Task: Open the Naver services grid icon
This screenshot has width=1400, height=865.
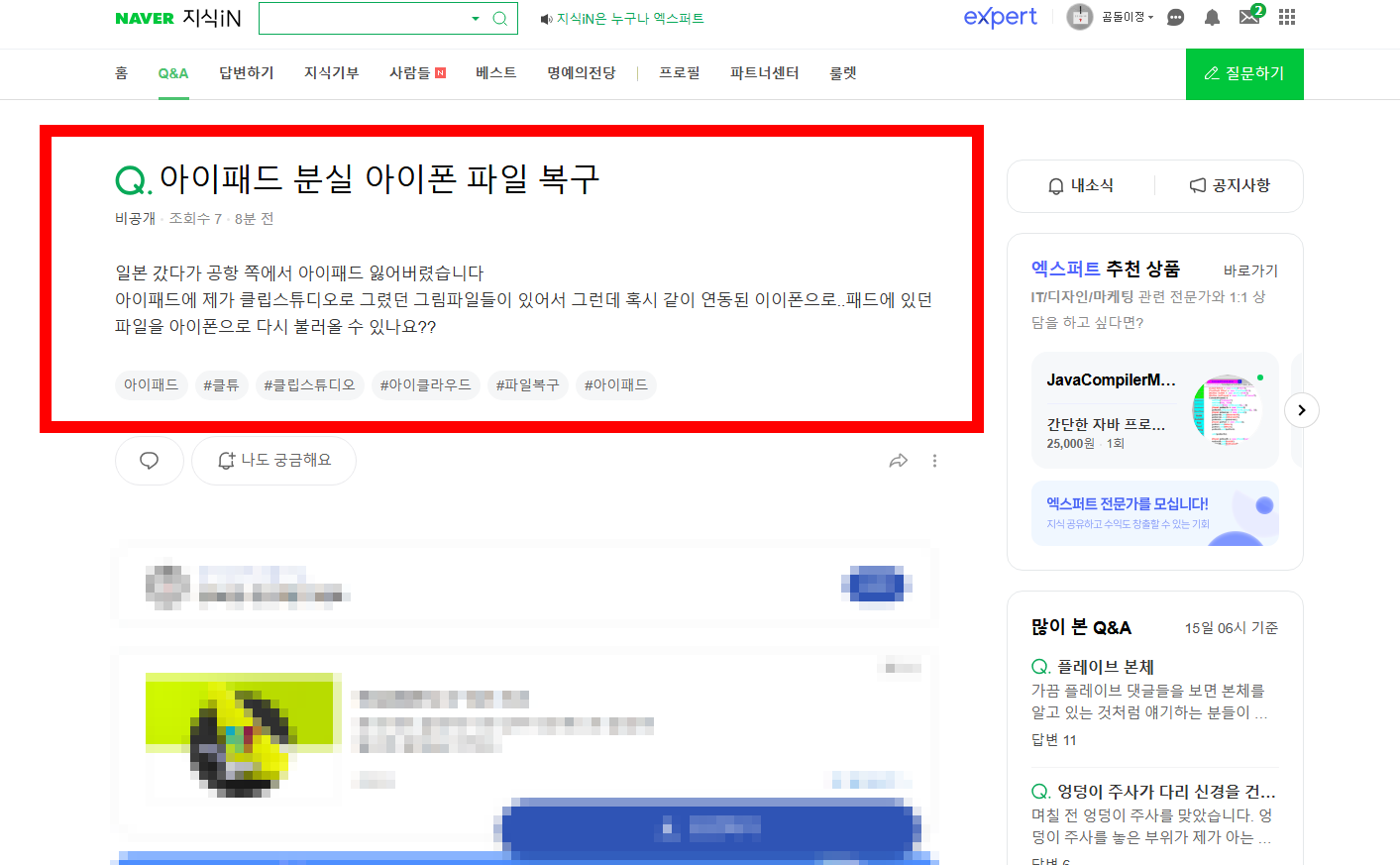Action: coord(1287,17)
